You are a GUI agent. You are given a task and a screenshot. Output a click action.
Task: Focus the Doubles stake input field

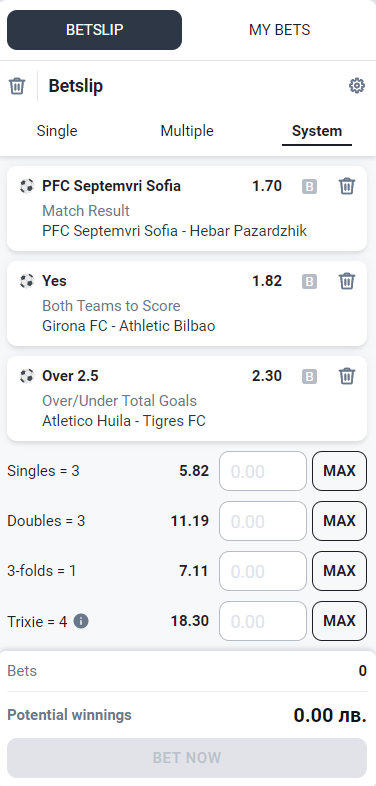tap(263, 521)
